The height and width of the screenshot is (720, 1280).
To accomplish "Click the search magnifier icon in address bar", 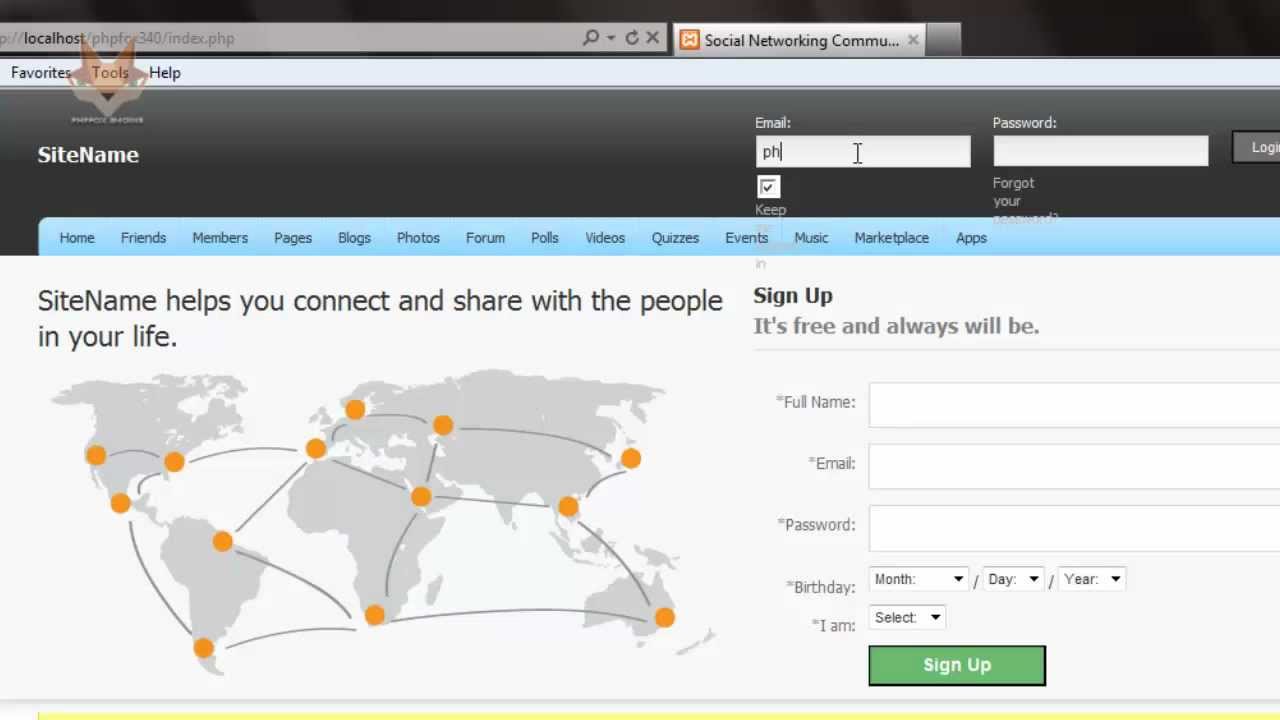I will point(590,38).
